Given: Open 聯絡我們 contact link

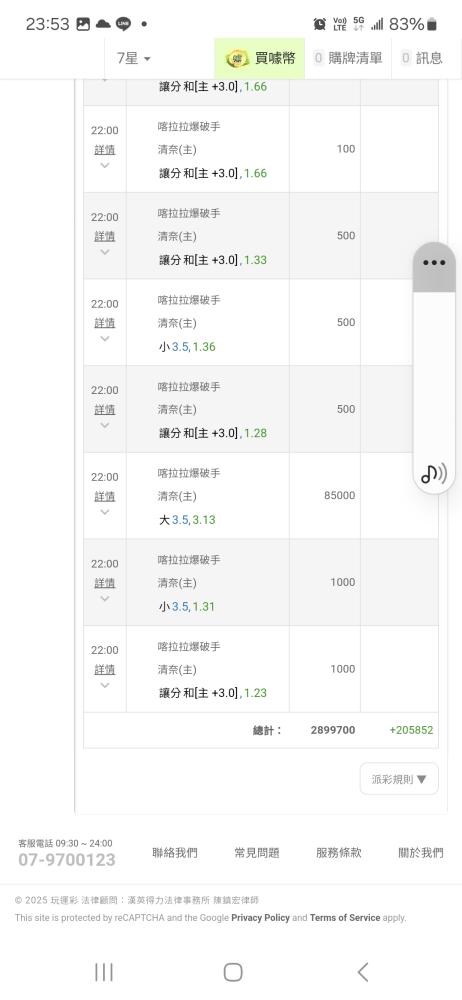Looking at the screenshot, I should (175, 853).
